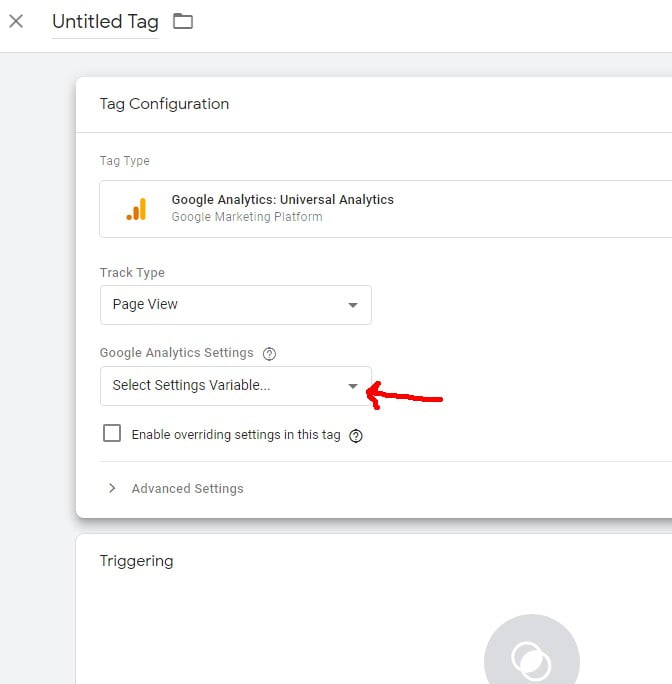The width and height of the screenshot is (672, 684).
Task: Click the Google Analytics bar chart icon
Action: [x=137, y=209]
